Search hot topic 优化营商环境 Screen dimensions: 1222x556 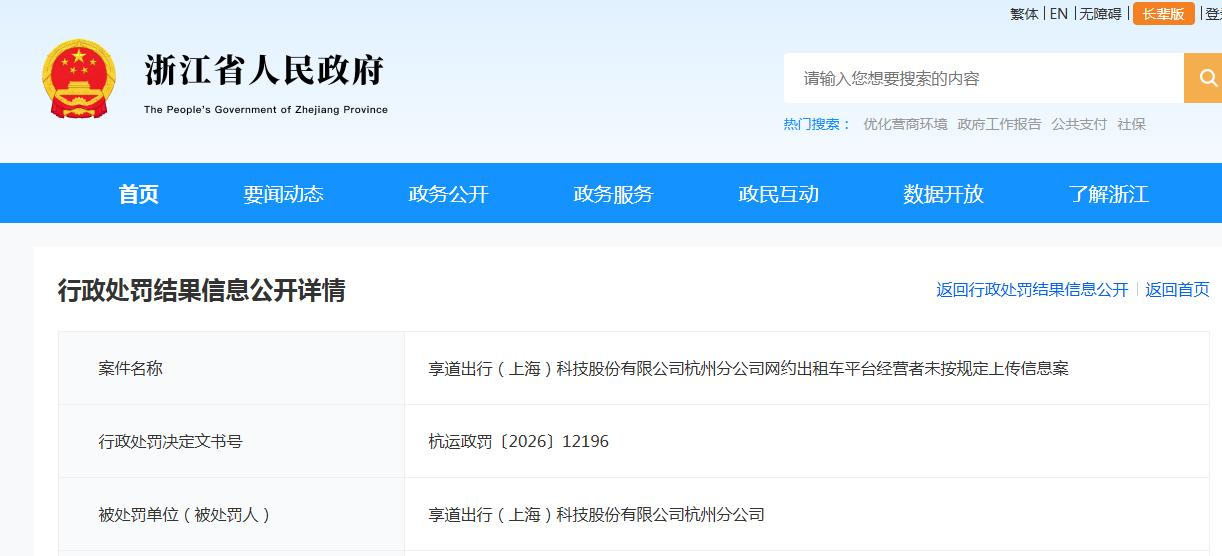[905, 124]
